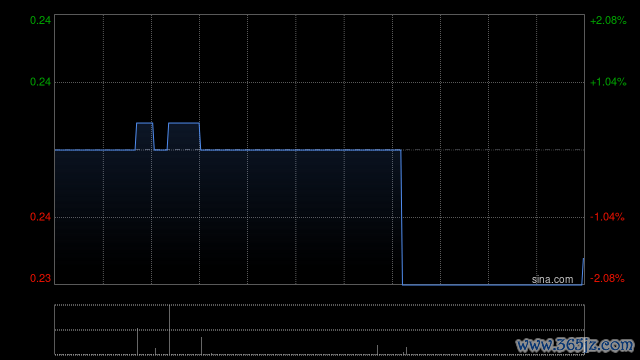Select the red 0.24 price label

[x=40, y=217]
